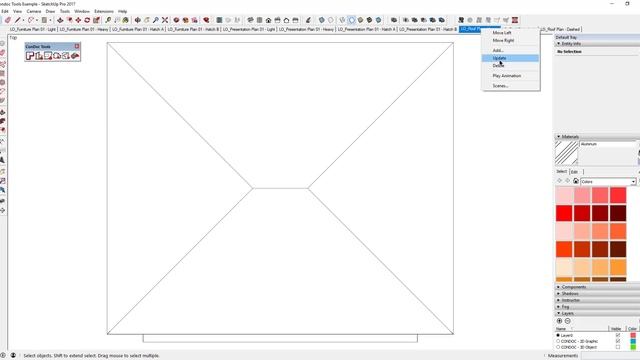
Task: Collapse the Entity Info panel
Action: 558,43
